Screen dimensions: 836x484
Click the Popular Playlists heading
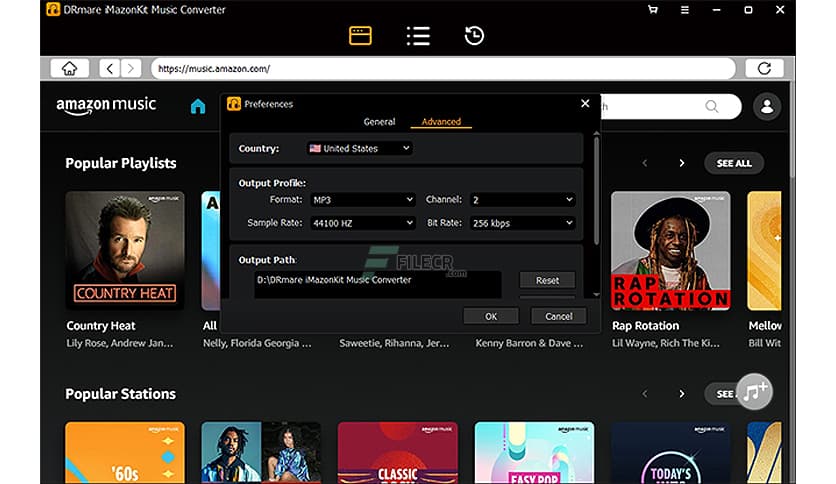tap(120, 163)
